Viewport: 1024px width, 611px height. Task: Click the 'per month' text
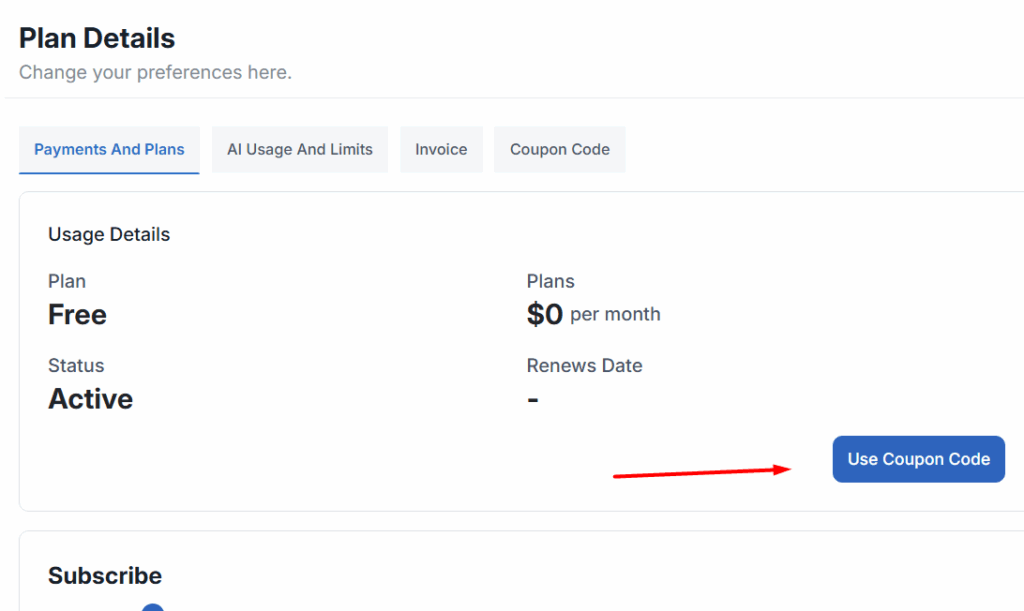[x=615, y=314]
